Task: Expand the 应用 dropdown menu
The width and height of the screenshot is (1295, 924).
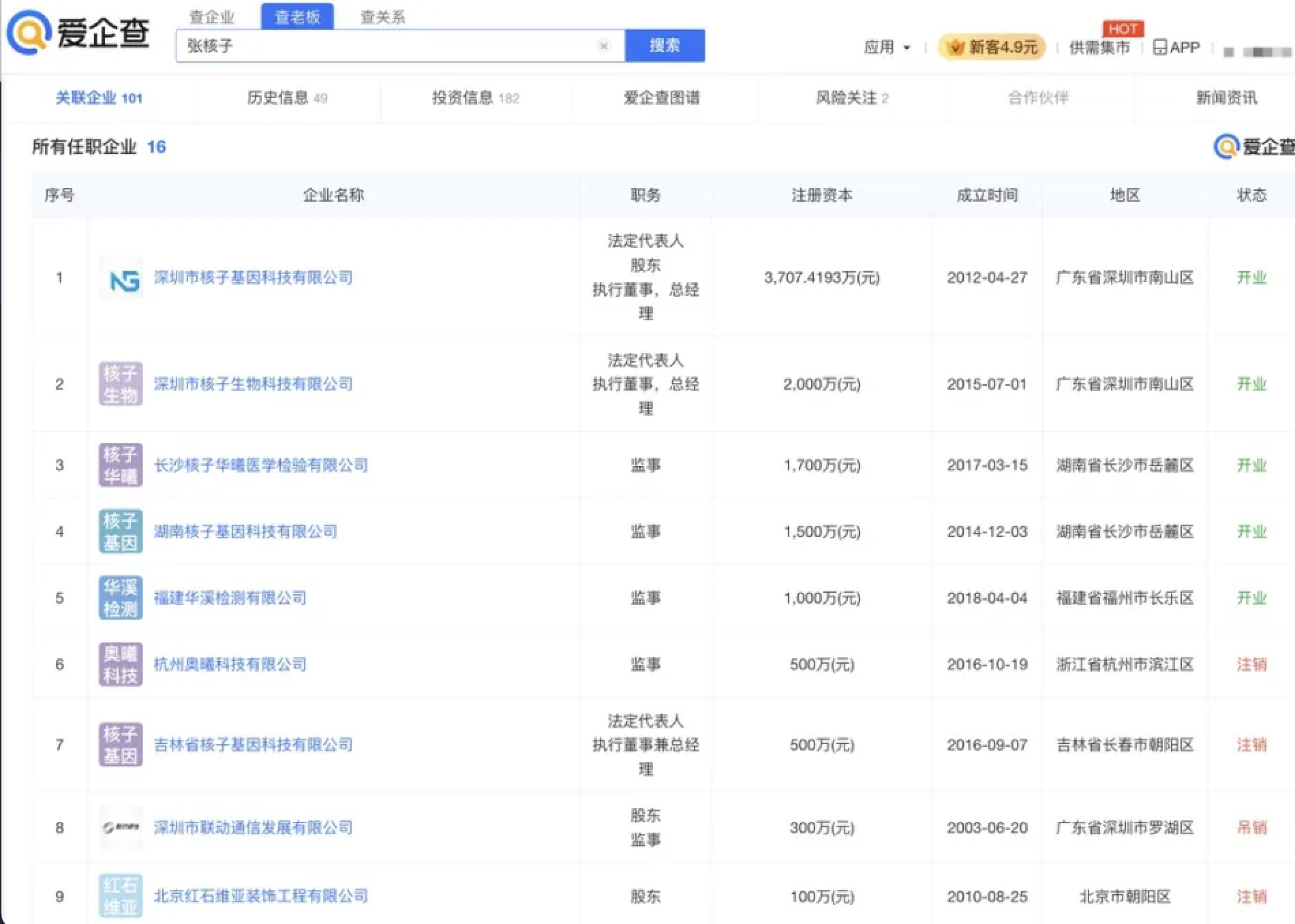Action: (x=887, y=47)
